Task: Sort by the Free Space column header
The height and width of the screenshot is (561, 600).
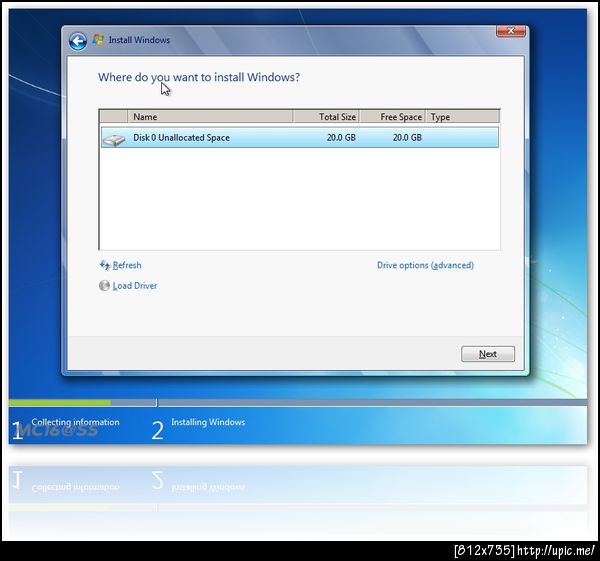Action: point(393,117)
